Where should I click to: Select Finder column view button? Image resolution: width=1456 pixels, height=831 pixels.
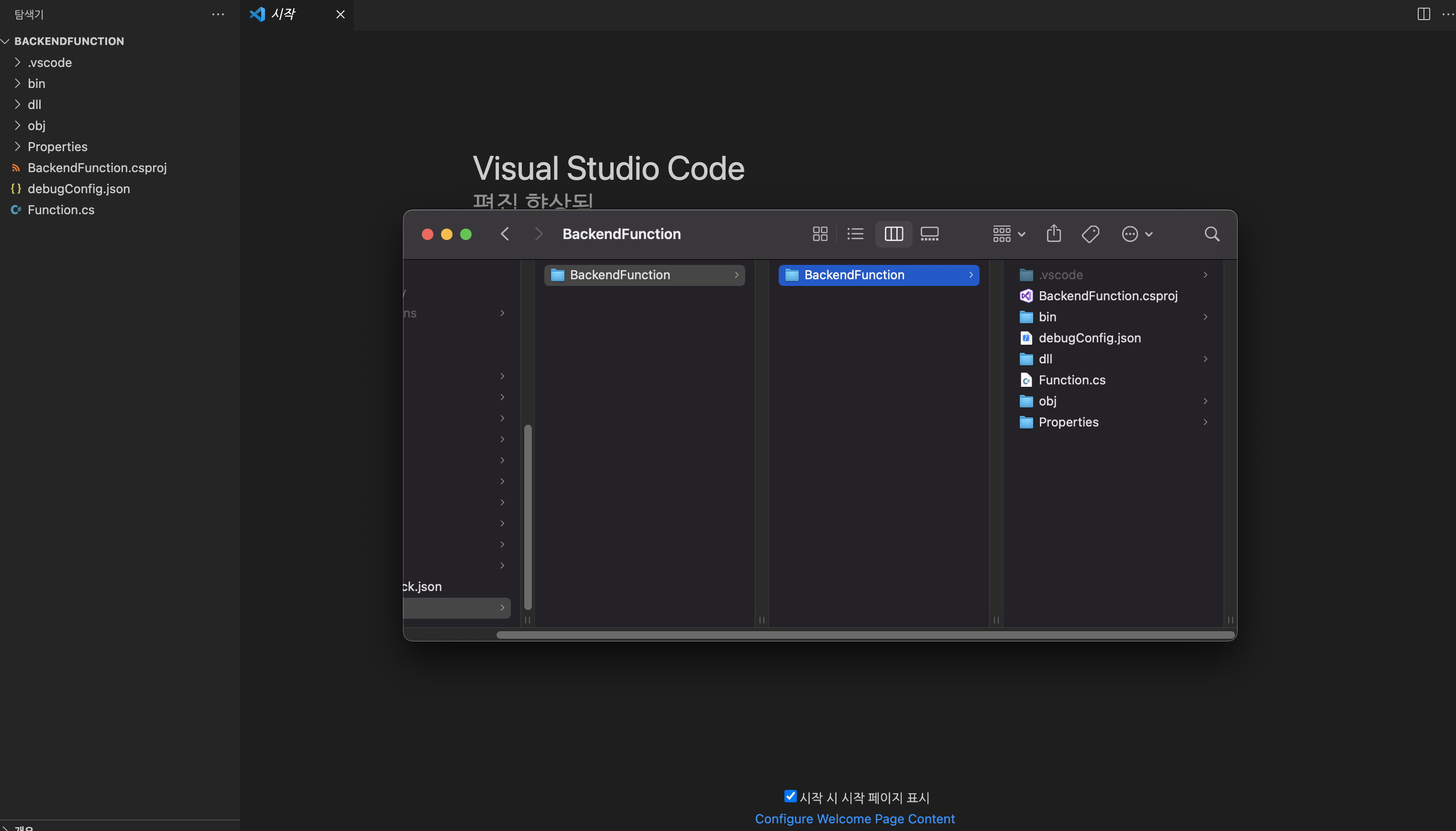click(x=893, y=234)
